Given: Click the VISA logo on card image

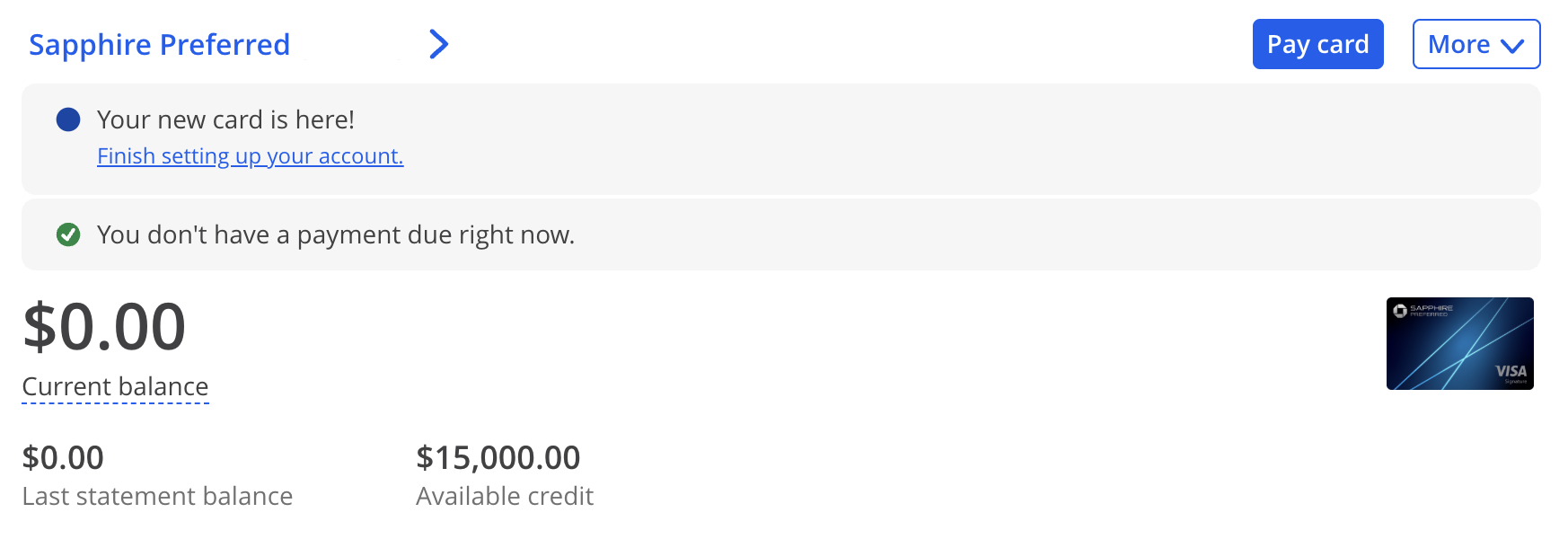Looking at the screenshot, I should (x=1511, y=371).
